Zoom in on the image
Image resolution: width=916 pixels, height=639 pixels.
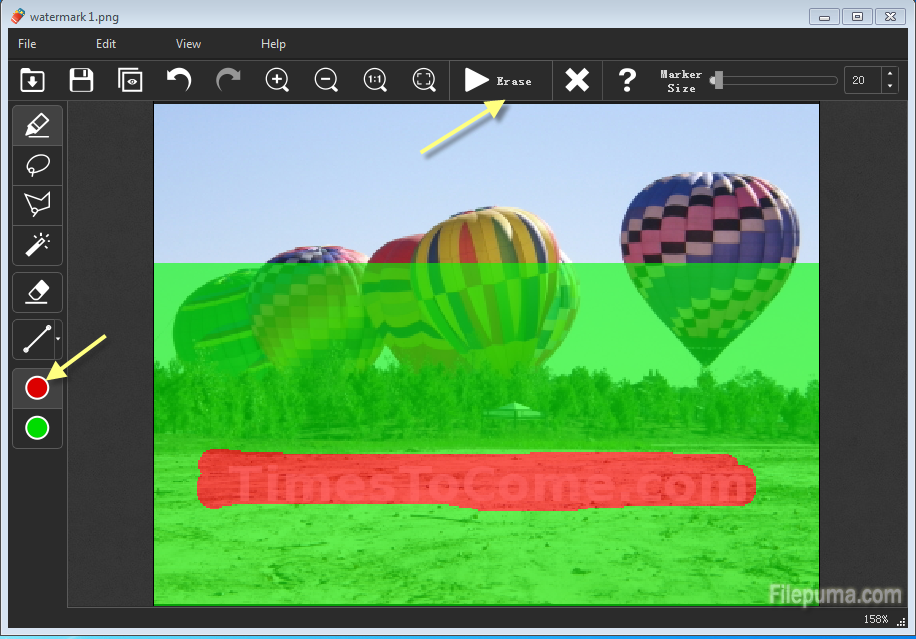click(277, 81)
